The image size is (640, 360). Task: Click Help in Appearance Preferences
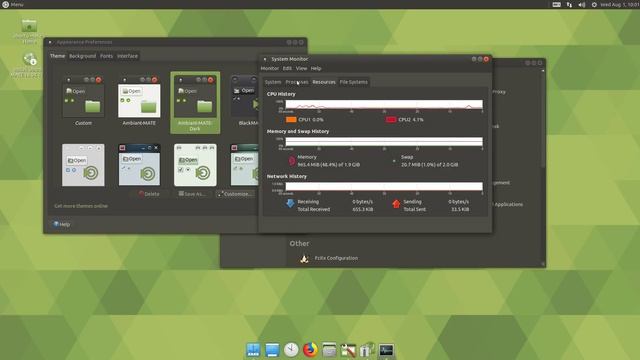62,224
